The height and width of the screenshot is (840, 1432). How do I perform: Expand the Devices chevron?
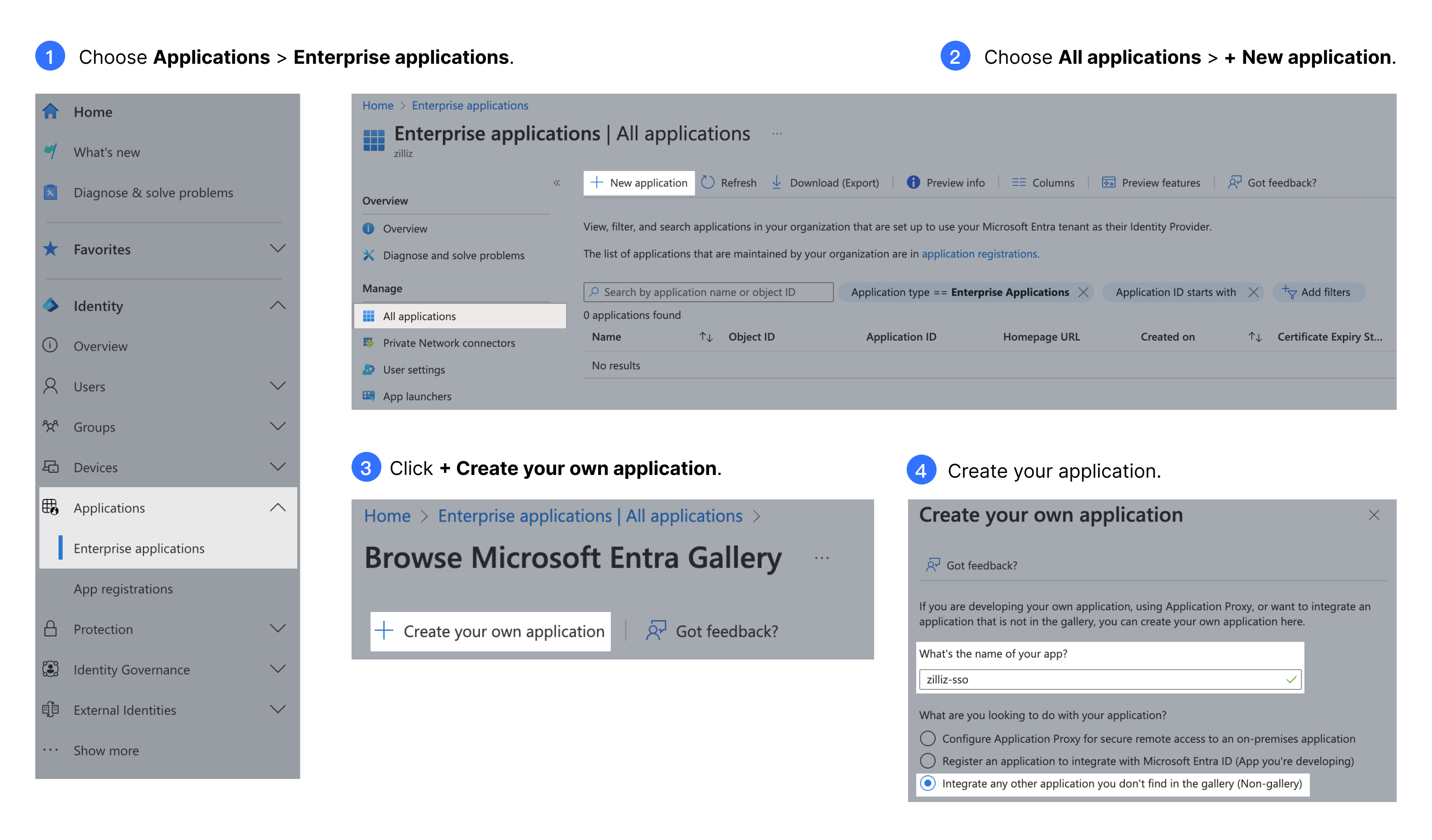coord(278,467)
